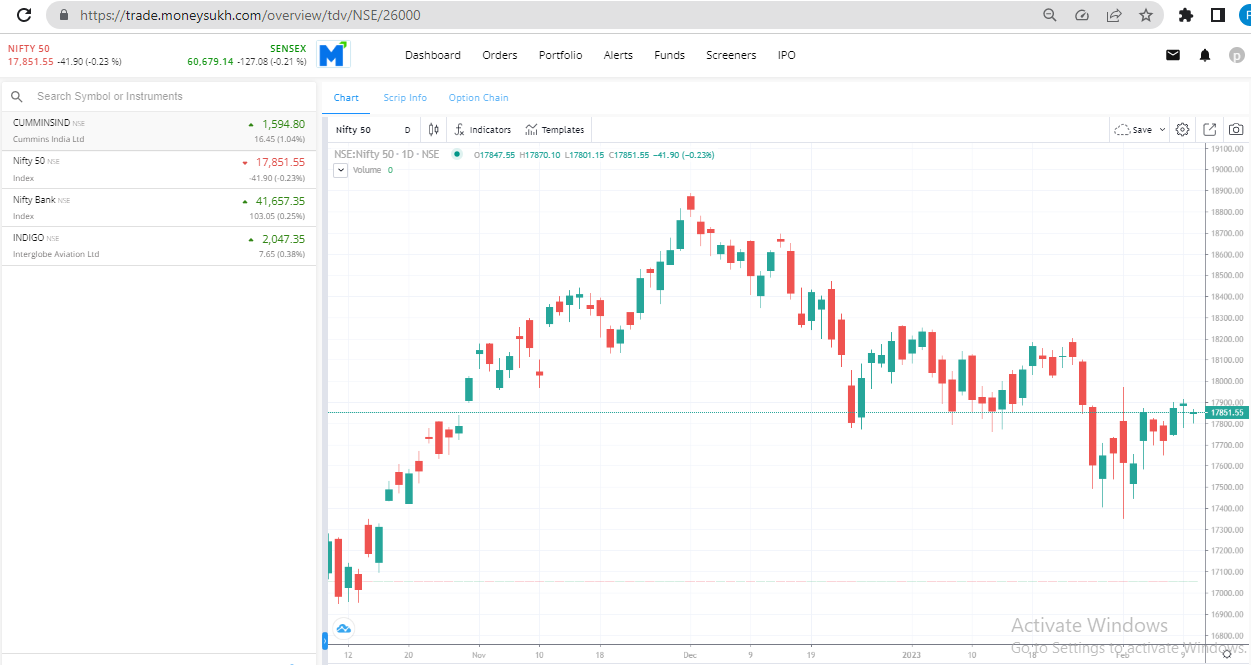Click the lock icon in the address bar

pos(64,16)
